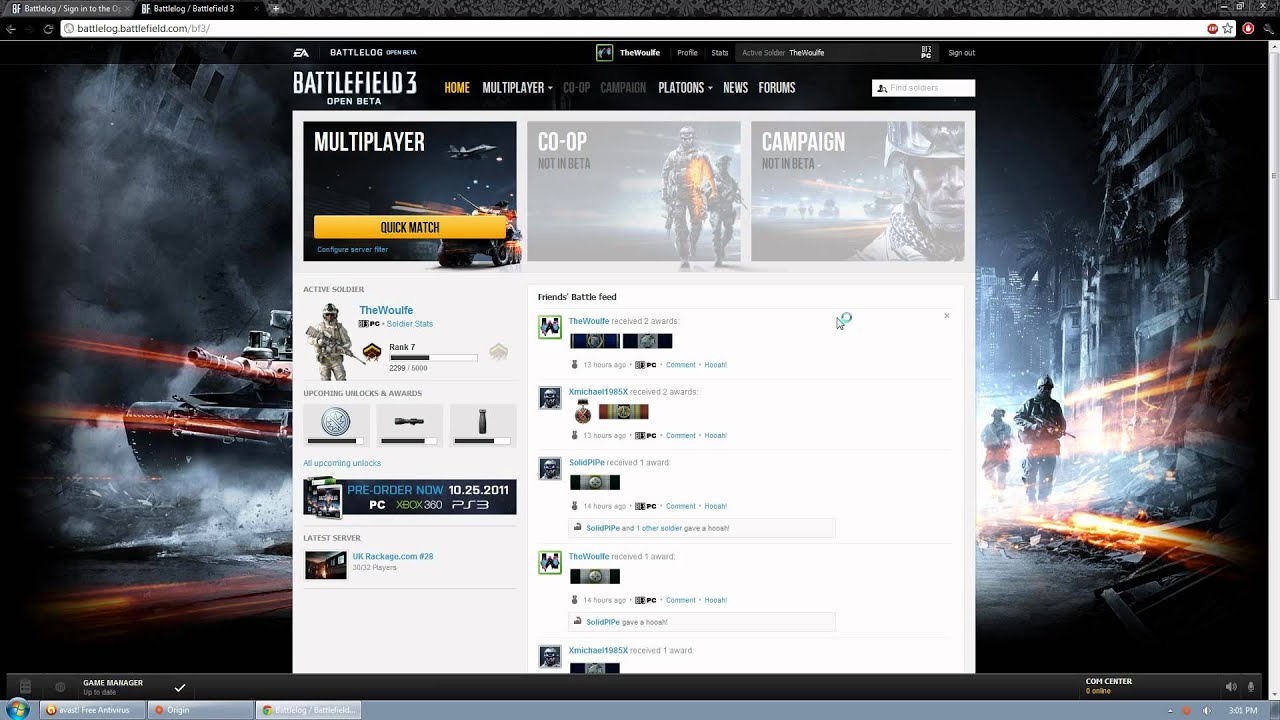1280x720 pixels.
Task: Click the EA logo in the top bar
Action: [x=301, y=53]
